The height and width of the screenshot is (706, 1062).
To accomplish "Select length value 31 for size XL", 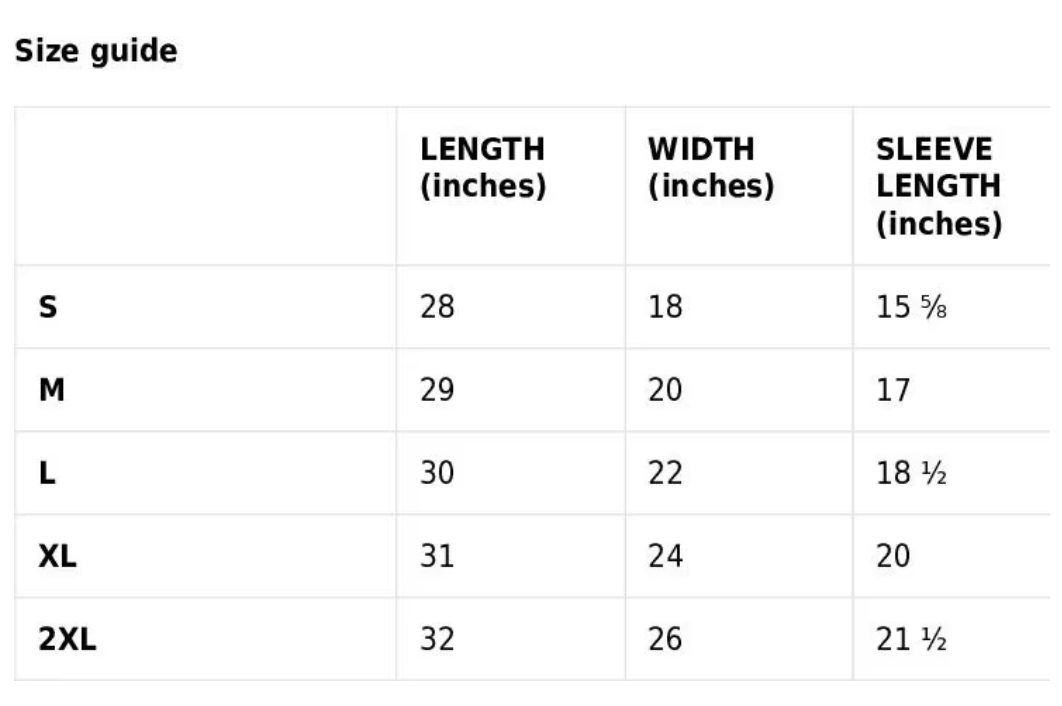I will [x=437, y=556].
